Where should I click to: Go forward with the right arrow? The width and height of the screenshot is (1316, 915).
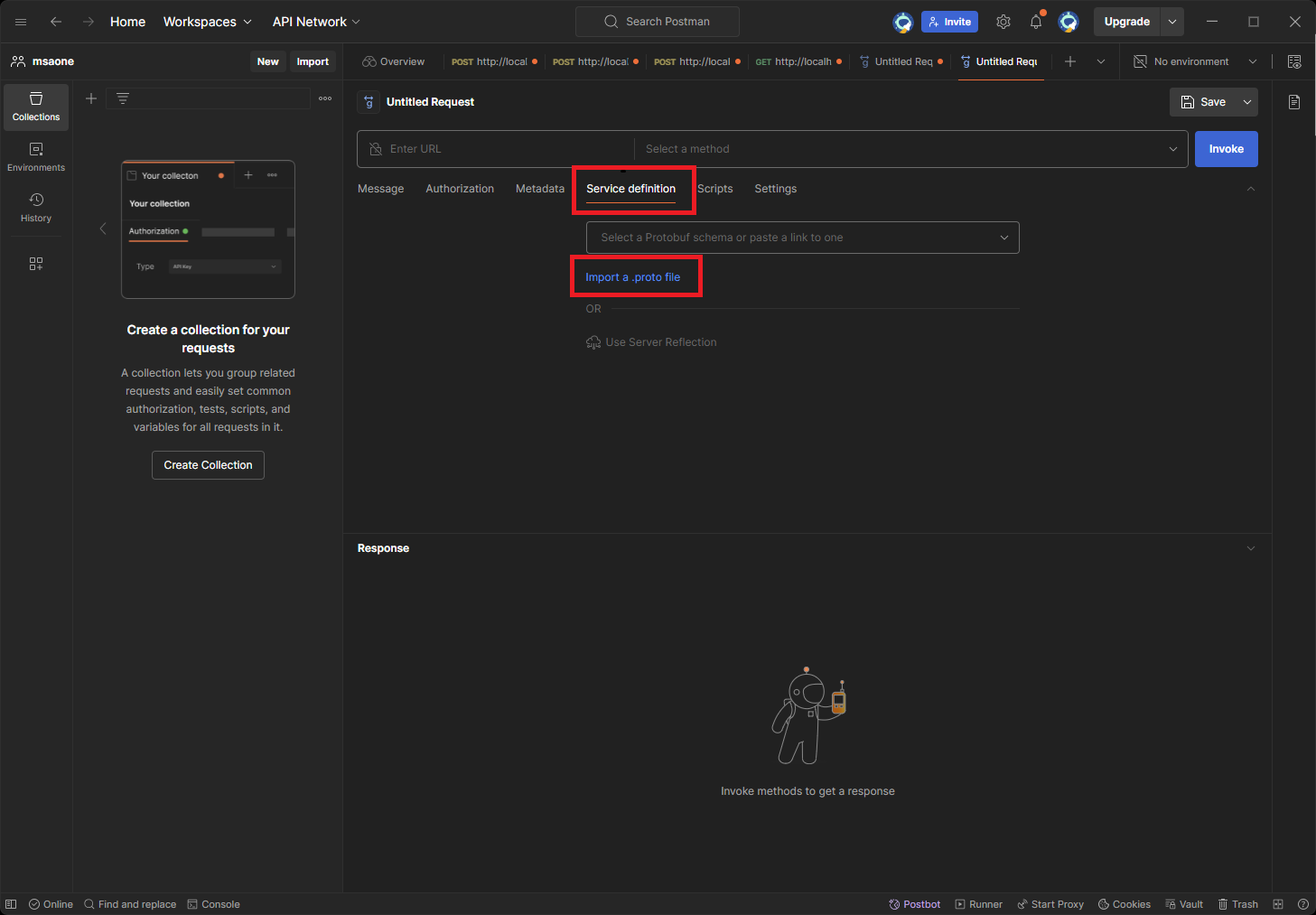[x=89, y=22]
